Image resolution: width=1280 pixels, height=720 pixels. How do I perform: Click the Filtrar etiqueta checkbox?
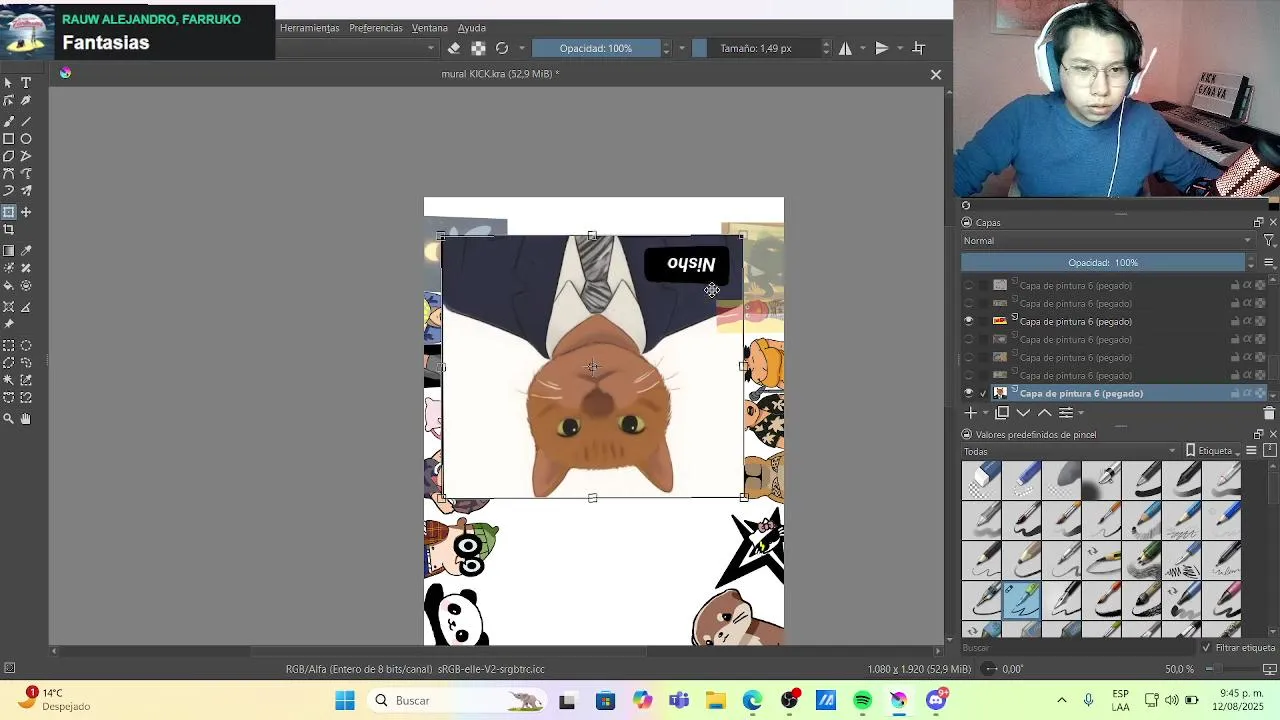(x=1207, y=648)
